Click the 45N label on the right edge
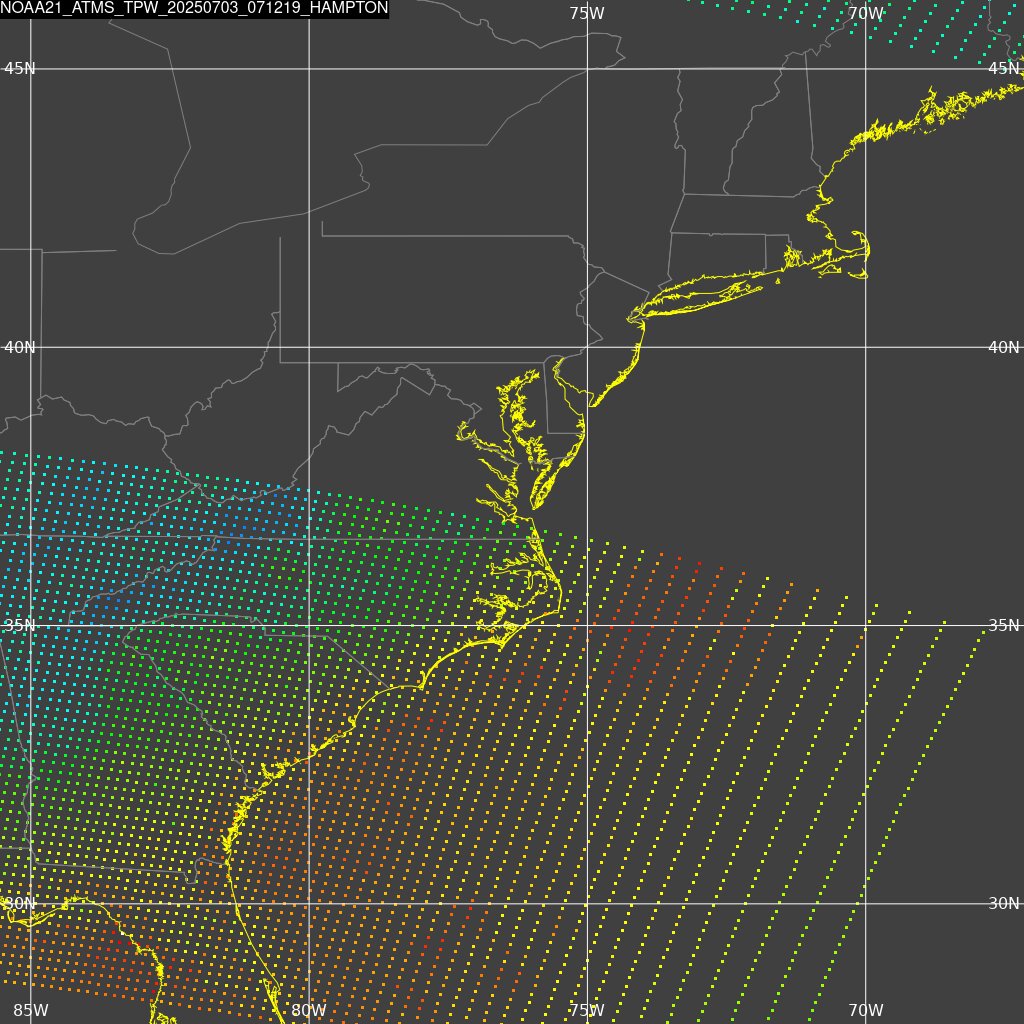This screenshot has height=1024, width=1024. (1004, 69)
